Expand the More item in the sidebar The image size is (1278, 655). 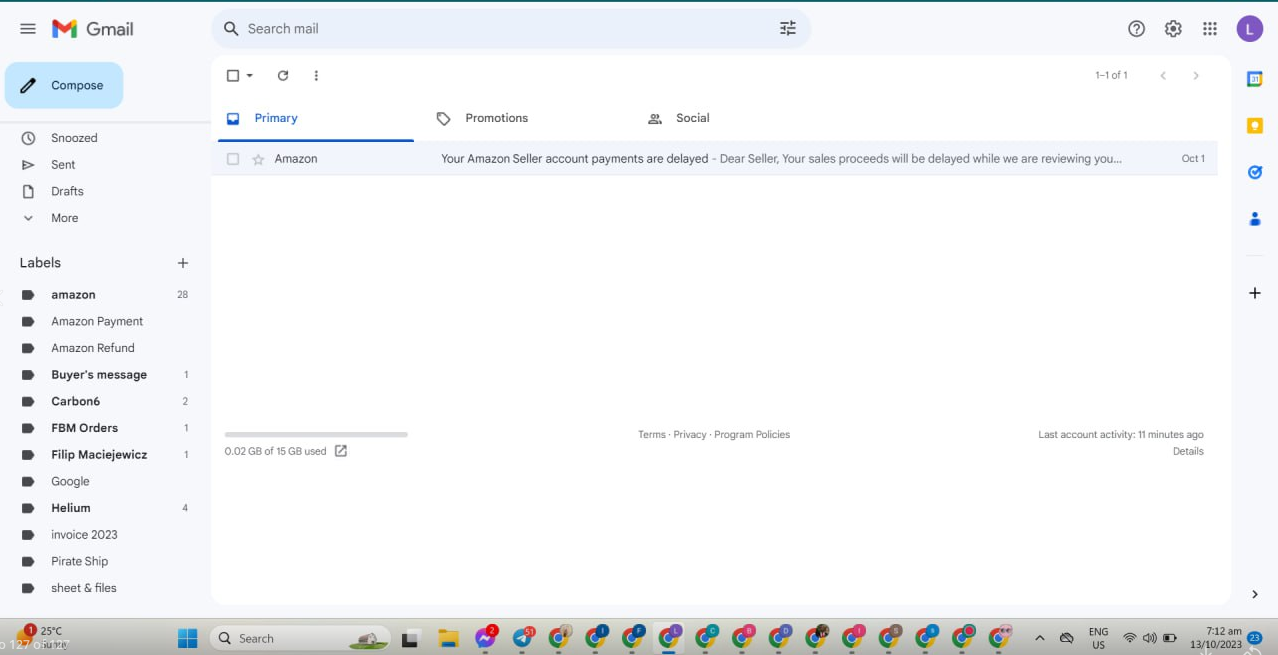64,218
